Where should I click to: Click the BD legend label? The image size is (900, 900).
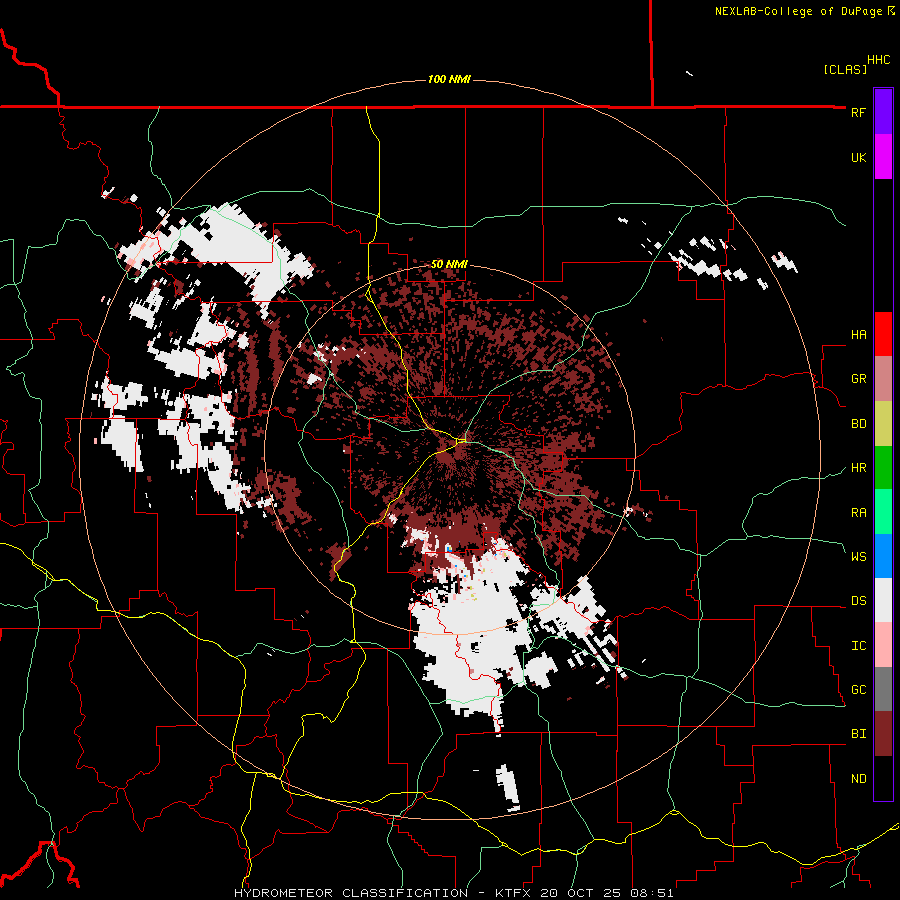coord(858,424)
